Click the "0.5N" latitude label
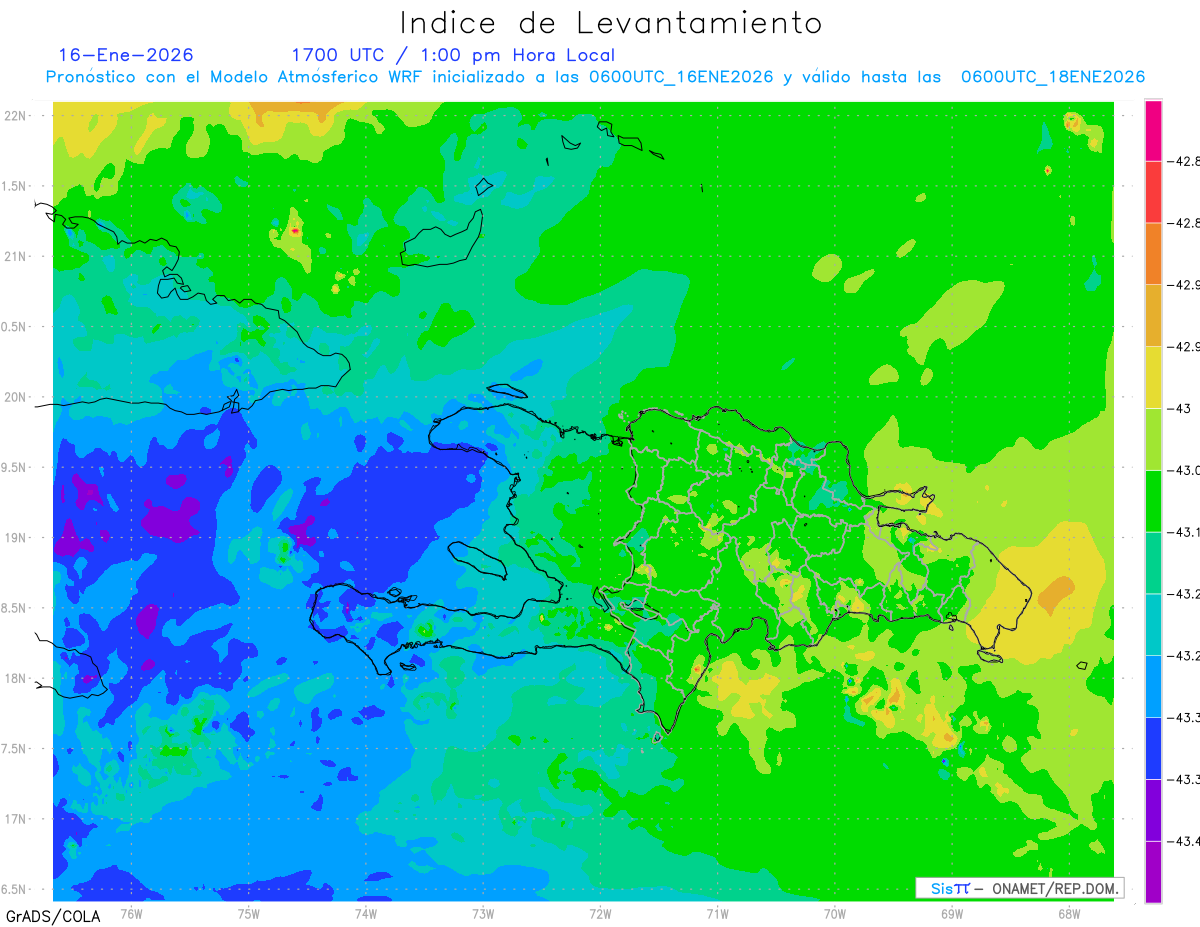Image resolution: width=1200 pixels, height=927 pixels. (x=15, y=328)
